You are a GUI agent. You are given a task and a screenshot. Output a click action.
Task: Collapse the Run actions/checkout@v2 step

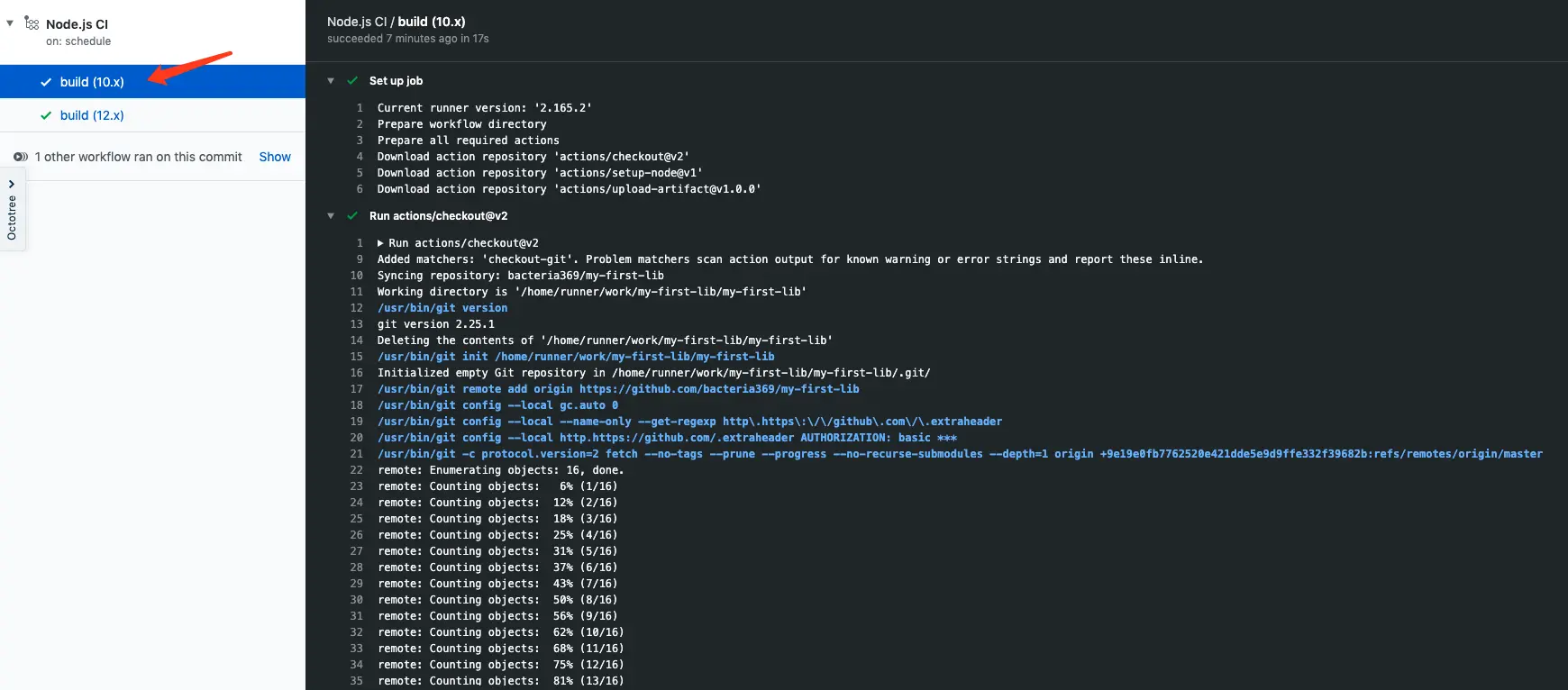point(331,215)
